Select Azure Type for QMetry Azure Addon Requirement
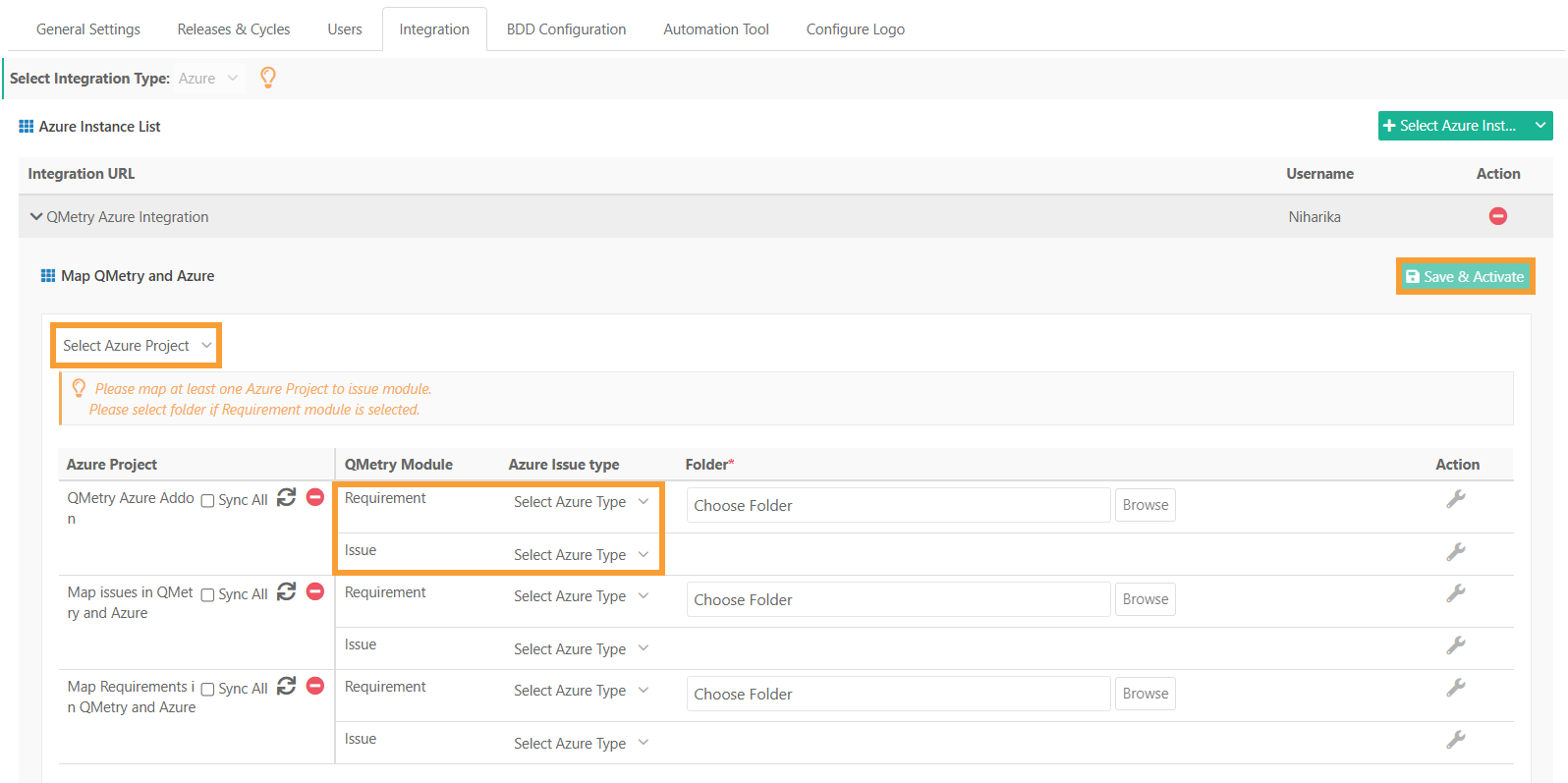Viewport: 1568px width, 783px height. (582, 502)
